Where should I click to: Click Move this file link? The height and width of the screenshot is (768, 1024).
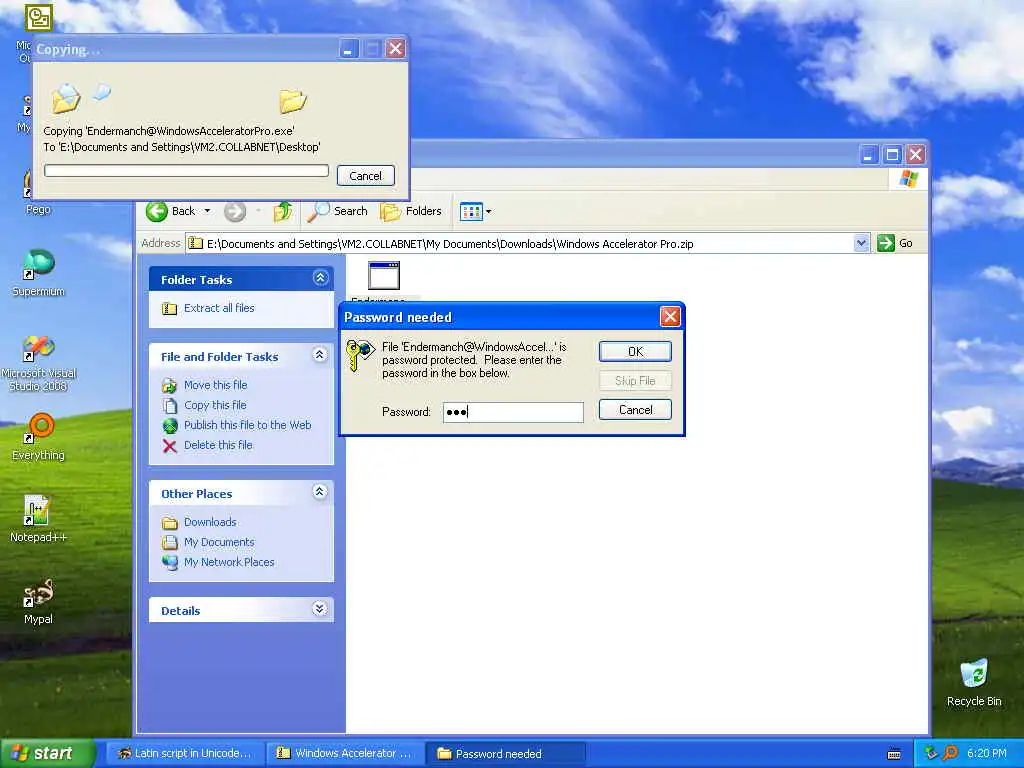coord(216,385)
